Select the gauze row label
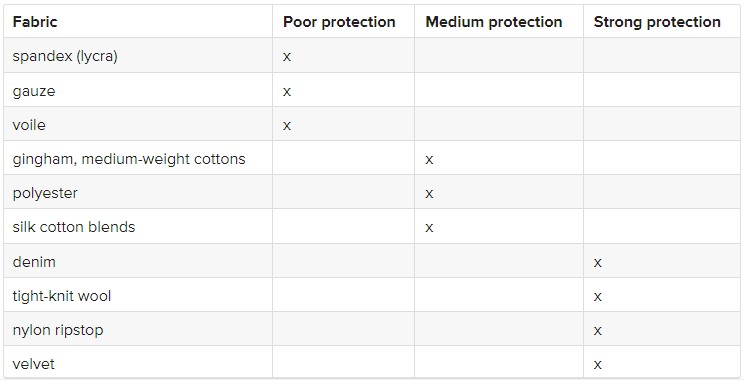The width and height of the screenshot is (744, 380). (34, 91)
